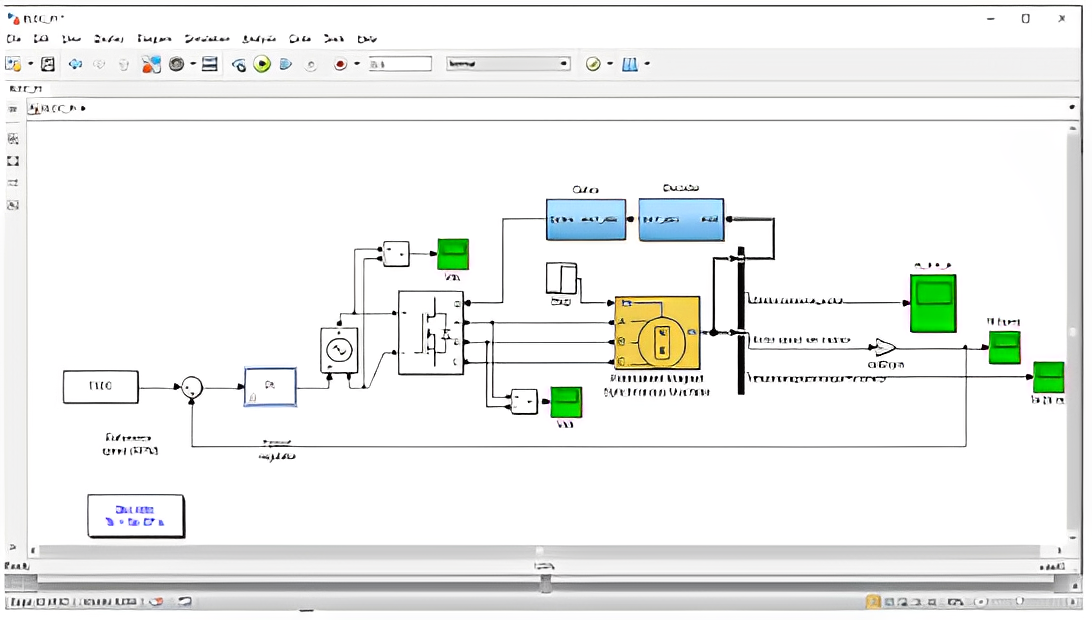The image size is (1092, 620).
Task: Click the Model Explorer list icon
Action: (210, 64)
